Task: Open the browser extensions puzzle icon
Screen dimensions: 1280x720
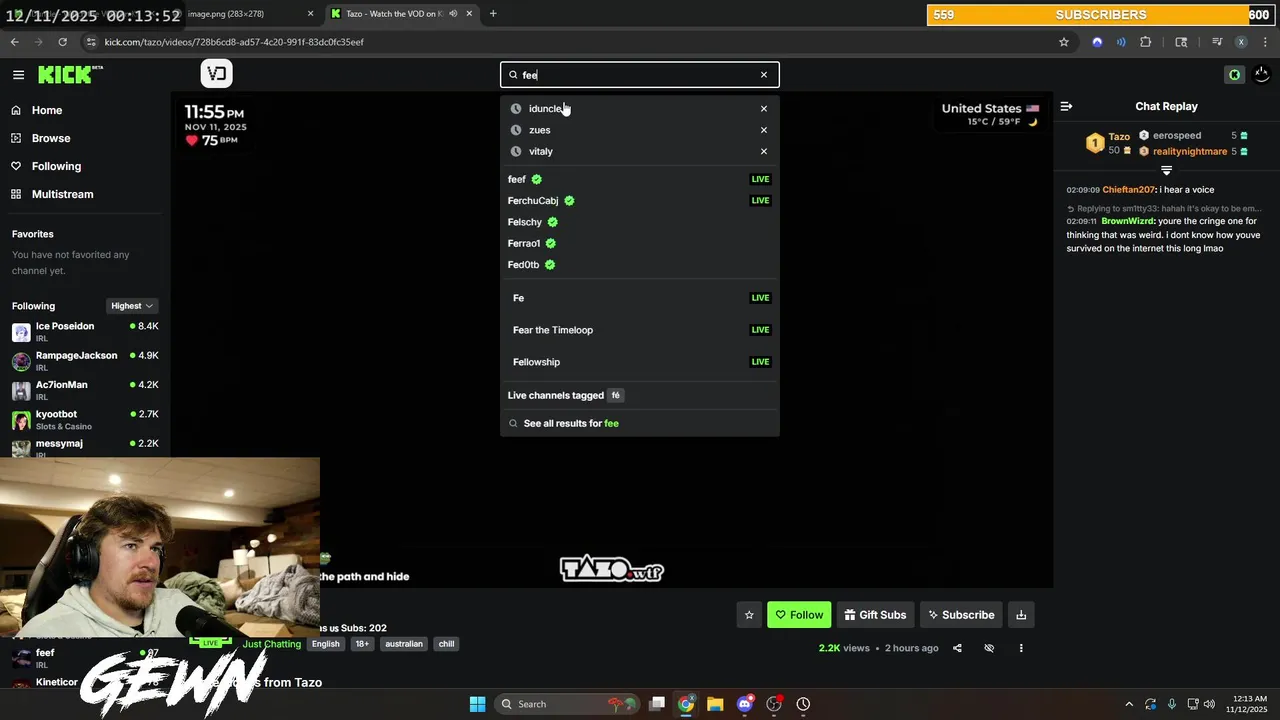Action: (x=1145, y=42)
